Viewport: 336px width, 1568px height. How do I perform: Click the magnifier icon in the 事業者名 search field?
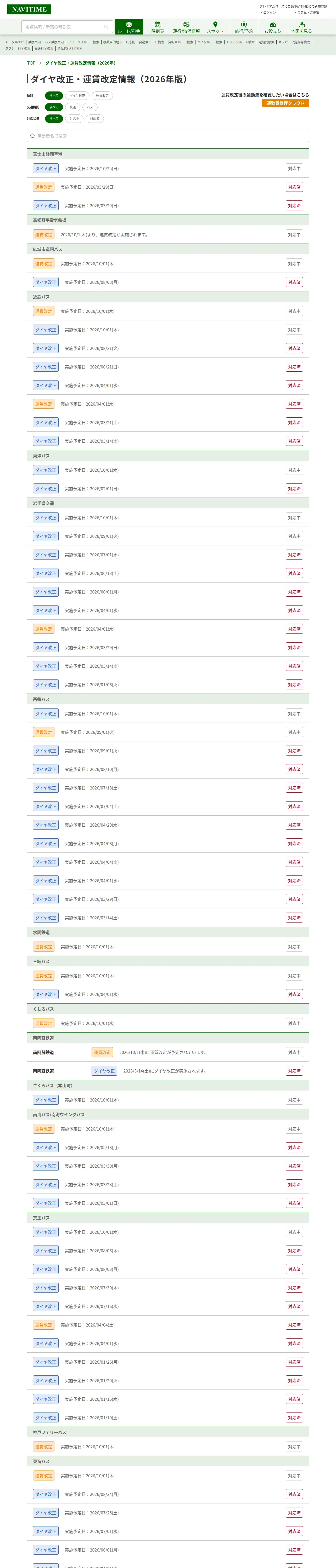pos(32,136)
